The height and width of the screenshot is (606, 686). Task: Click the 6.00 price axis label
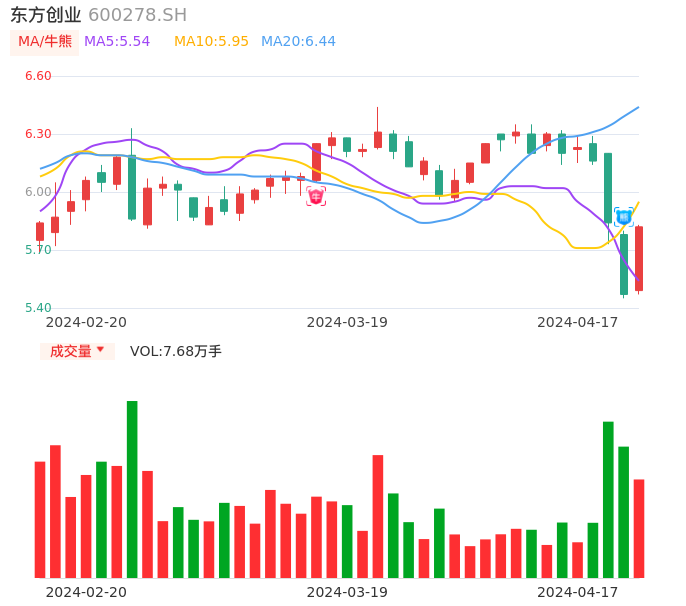38,192
